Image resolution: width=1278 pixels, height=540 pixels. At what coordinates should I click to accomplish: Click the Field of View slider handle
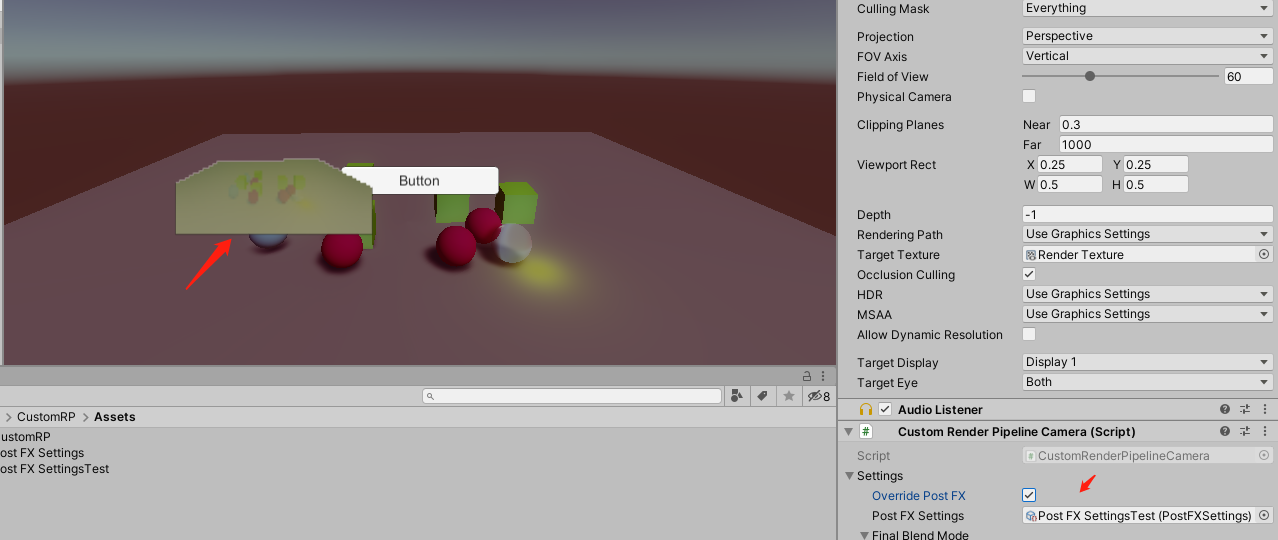click(x=1090, y=76)
